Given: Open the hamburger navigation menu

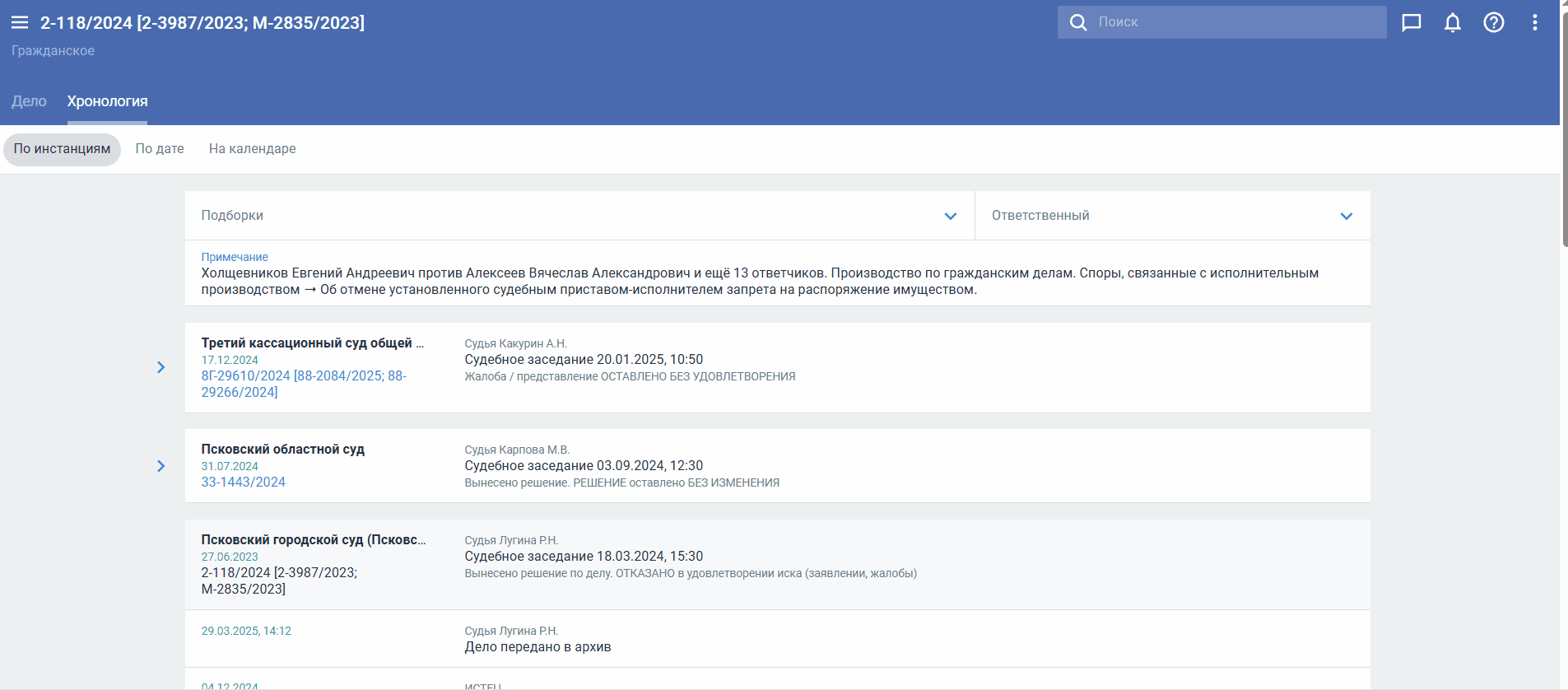Looking at the screenshot, I should pyautogui.click(x=20, y=23).
